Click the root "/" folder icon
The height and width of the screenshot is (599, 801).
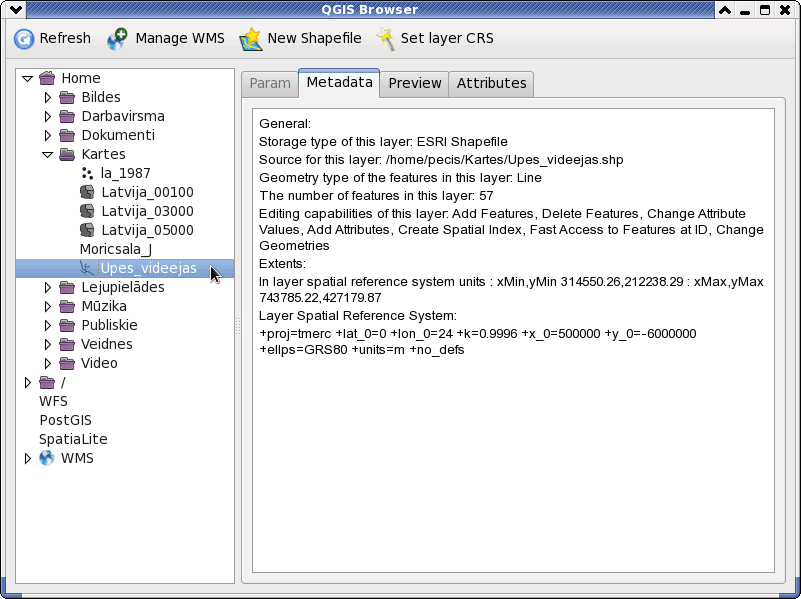47,382
